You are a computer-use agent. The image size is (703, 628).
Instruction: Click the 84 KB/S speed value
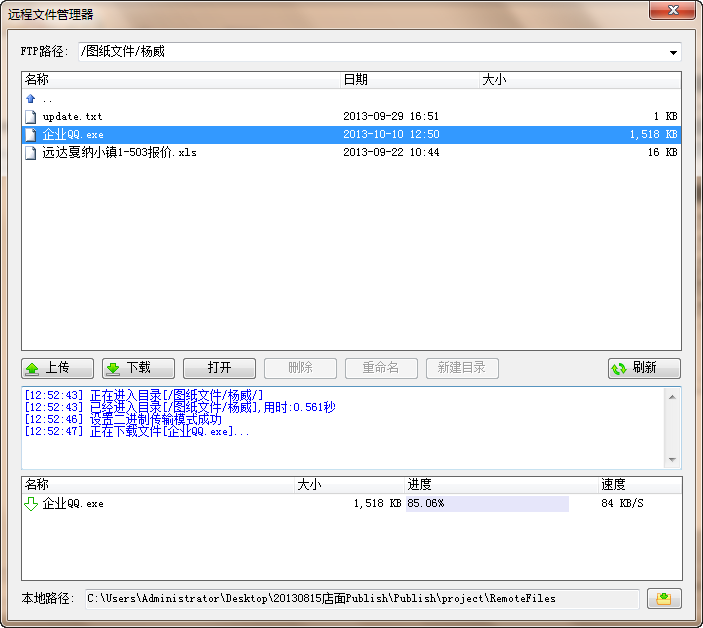(x=622, y=503)
